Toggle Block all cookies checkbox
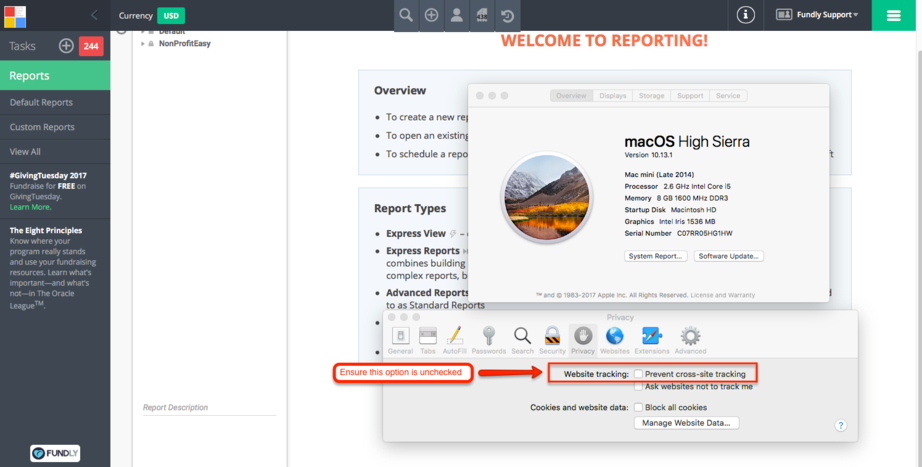The image size is (922, 467). [639, 407]
